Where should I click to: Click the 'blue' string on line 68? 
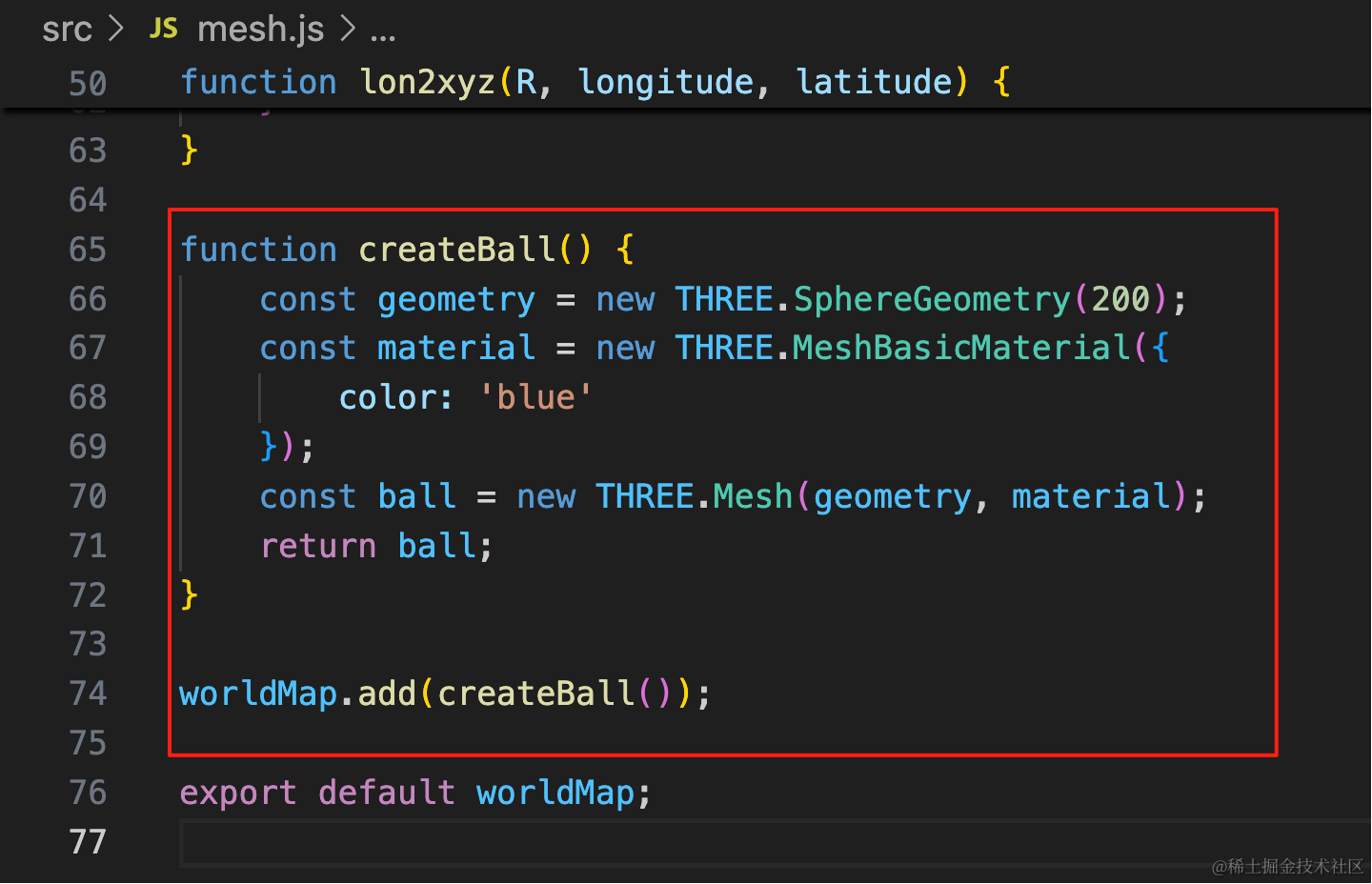[535, 397]
